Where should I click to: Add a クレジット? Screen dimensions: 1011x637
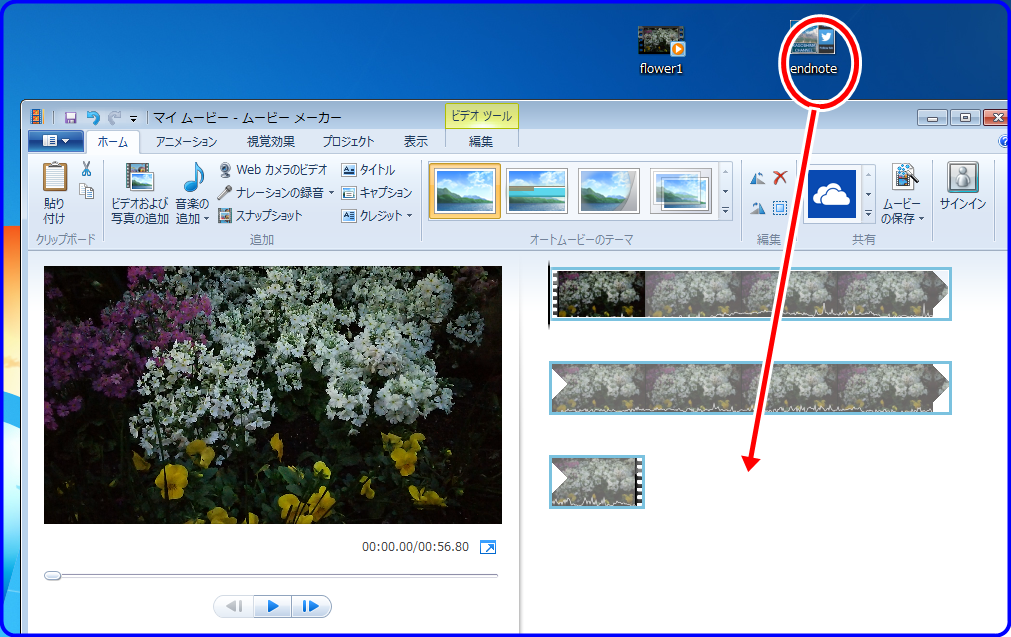click(372, 215)
